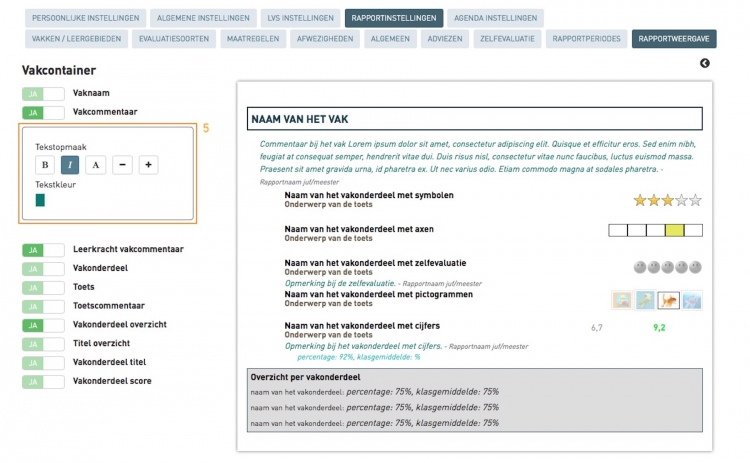This screenshot has width=750, height=463.
Task: Click the green score 9,2
Action: coord(659,328)
